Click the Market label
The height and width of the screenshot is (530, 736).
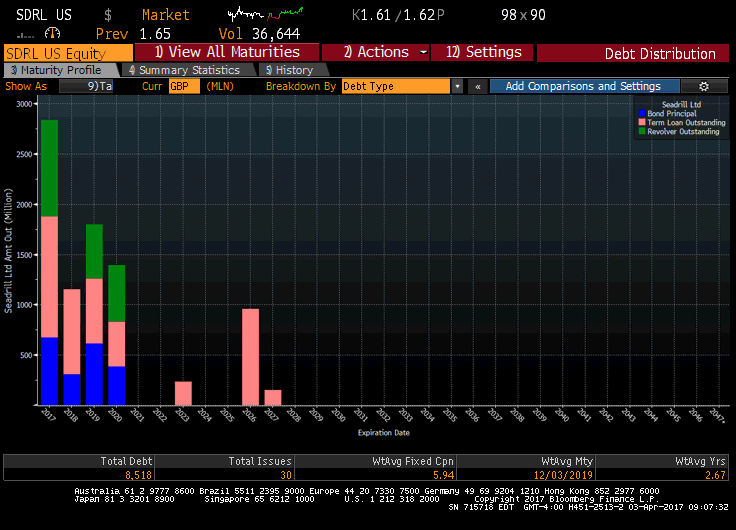pyautogui.click(x=166, y=15)
